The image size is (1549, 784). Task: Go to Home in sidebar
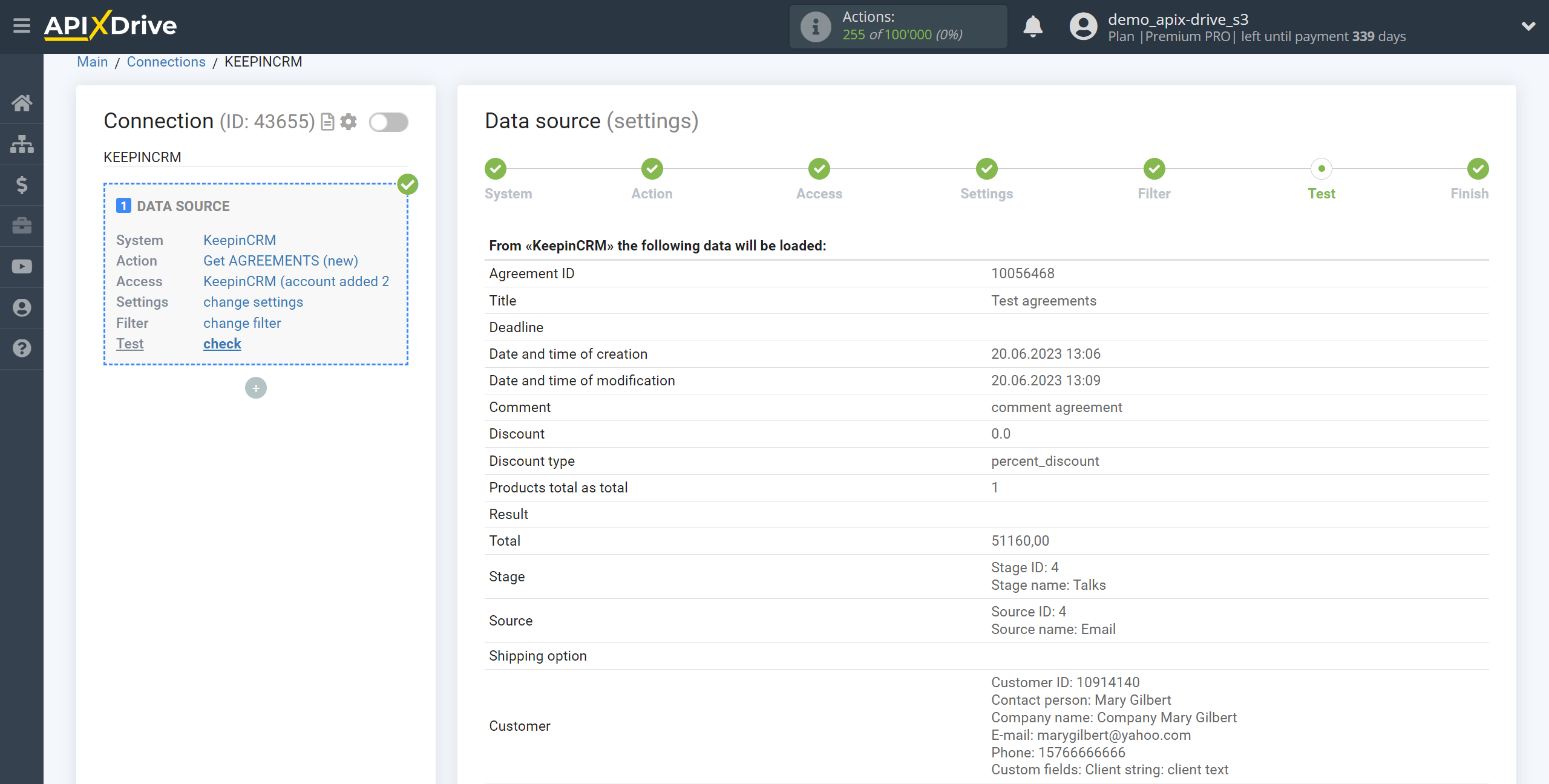click(x=22, y=103)
